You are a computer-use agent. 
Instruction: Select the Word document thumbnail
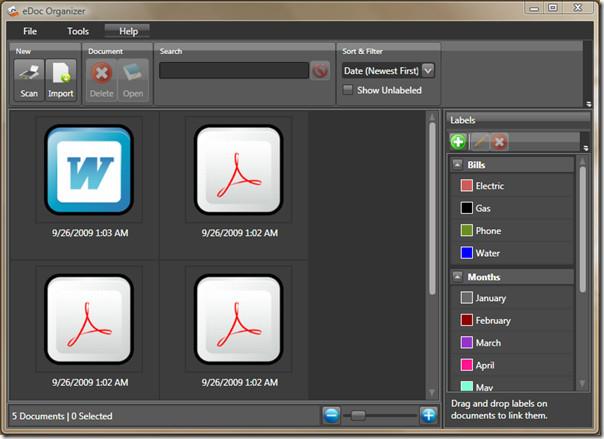coord(89,169)
